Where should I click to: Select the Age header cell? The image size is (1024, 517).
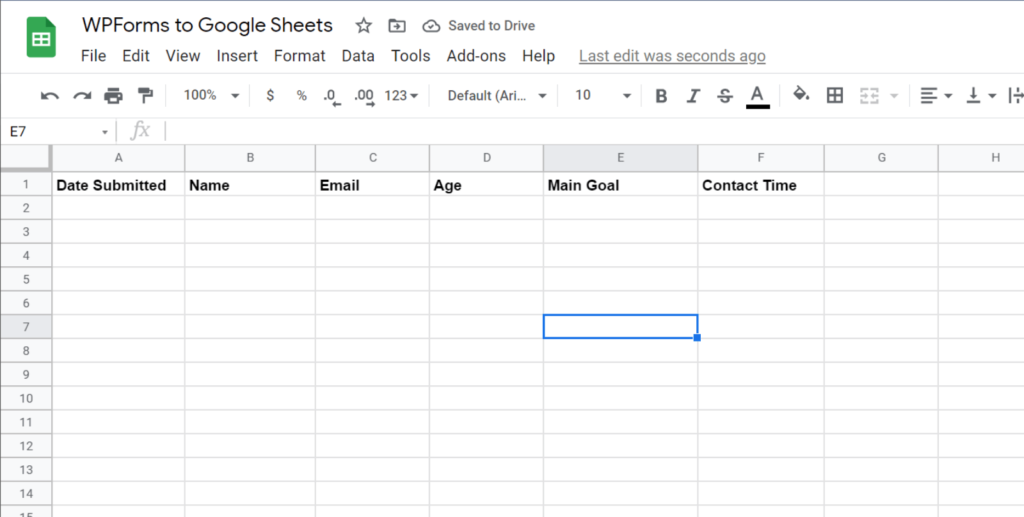[x=487, y=185]
